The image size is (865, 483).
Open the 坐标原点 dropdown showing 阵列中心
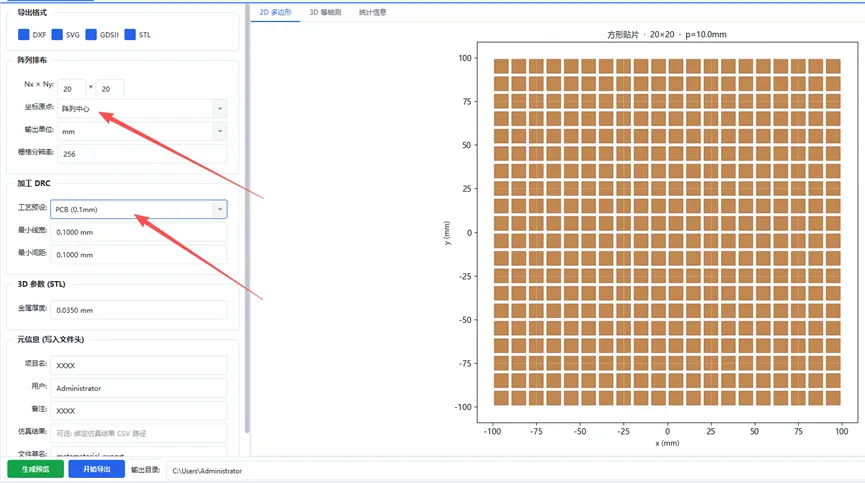coord(142,109)
